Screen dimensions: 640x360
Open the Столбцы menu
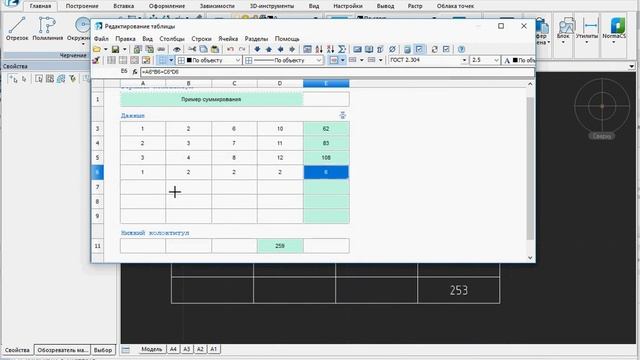[x=172, y=39]
